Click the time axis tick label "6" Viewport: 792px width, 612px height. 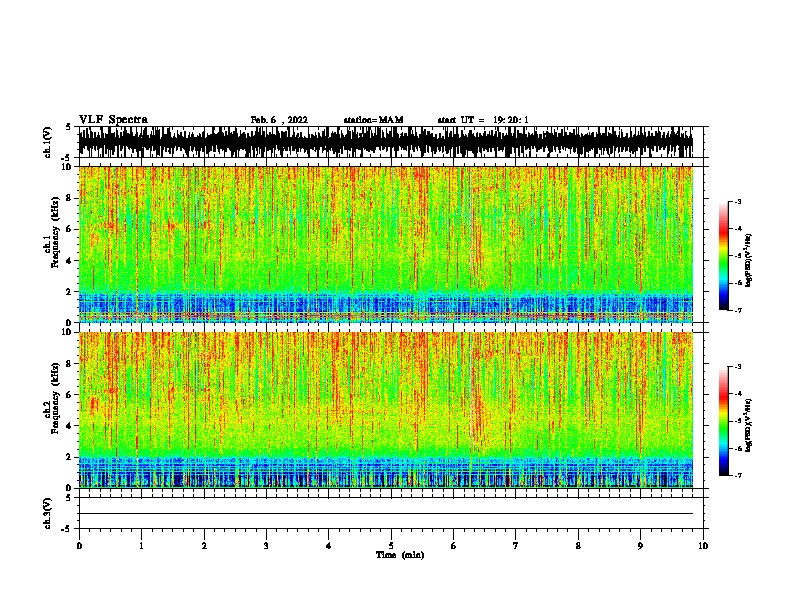(x=454, y=545)
